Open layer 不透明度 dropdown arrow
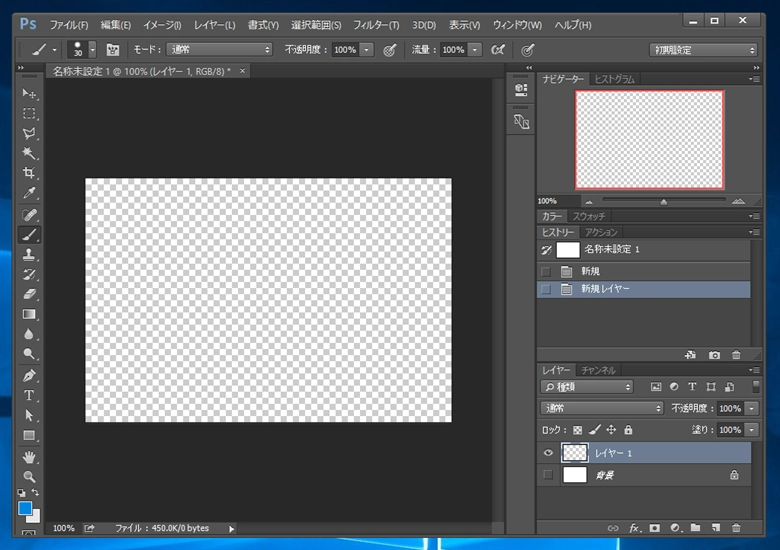780x550 pixels. pos(752,409)
